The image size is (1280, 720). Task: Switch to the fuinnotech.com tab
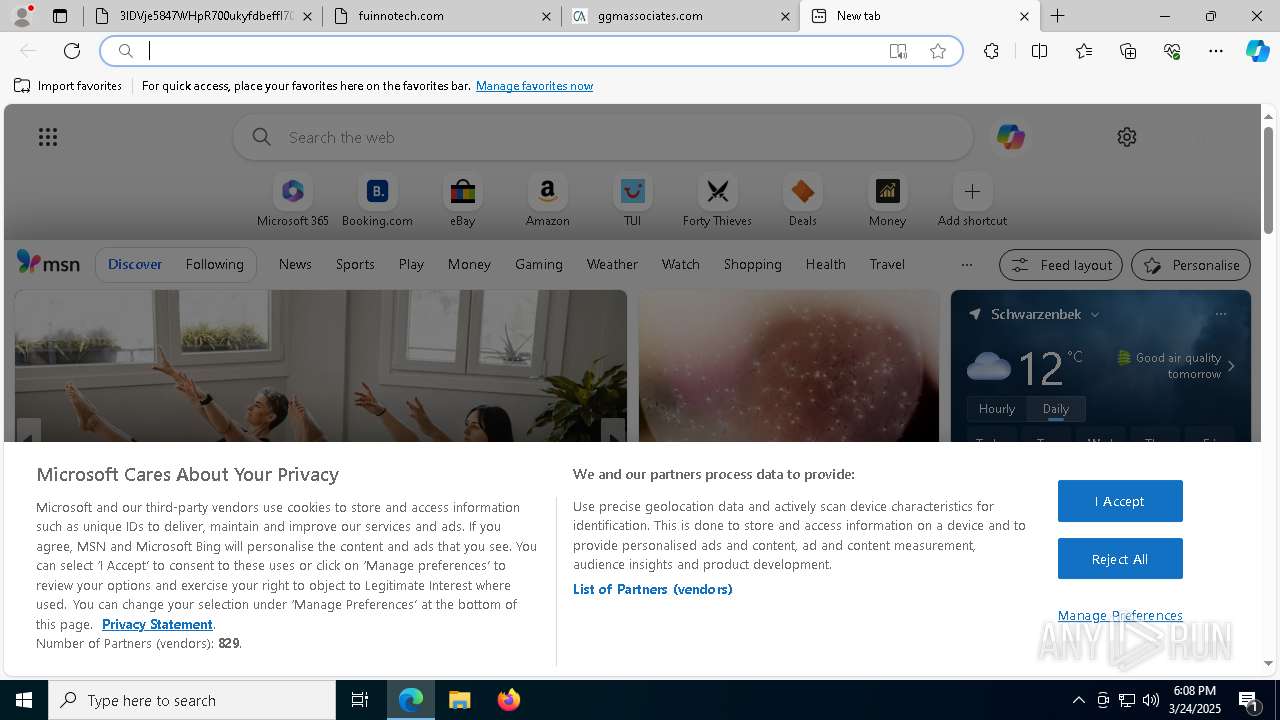[441, 16]
